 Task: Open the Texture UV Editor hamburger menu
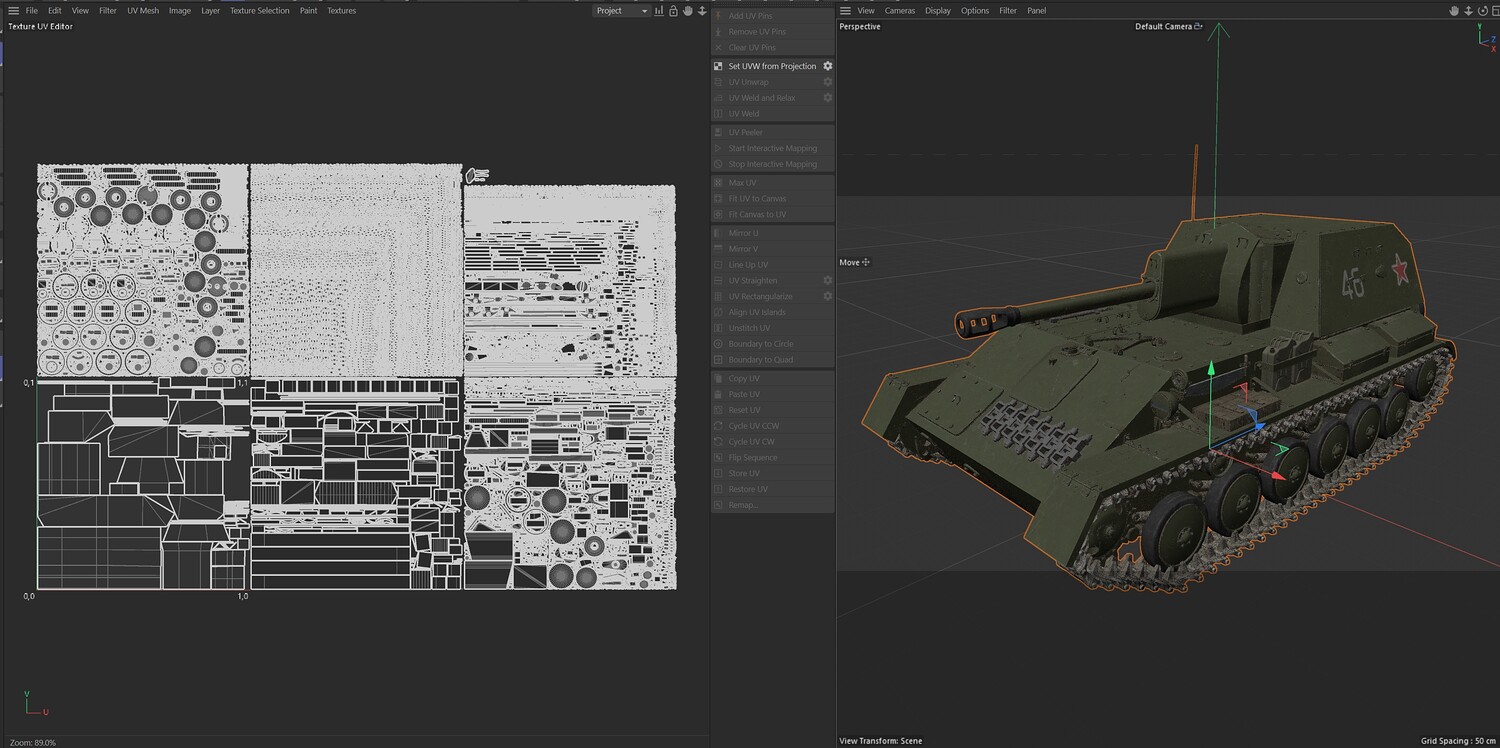13,11
